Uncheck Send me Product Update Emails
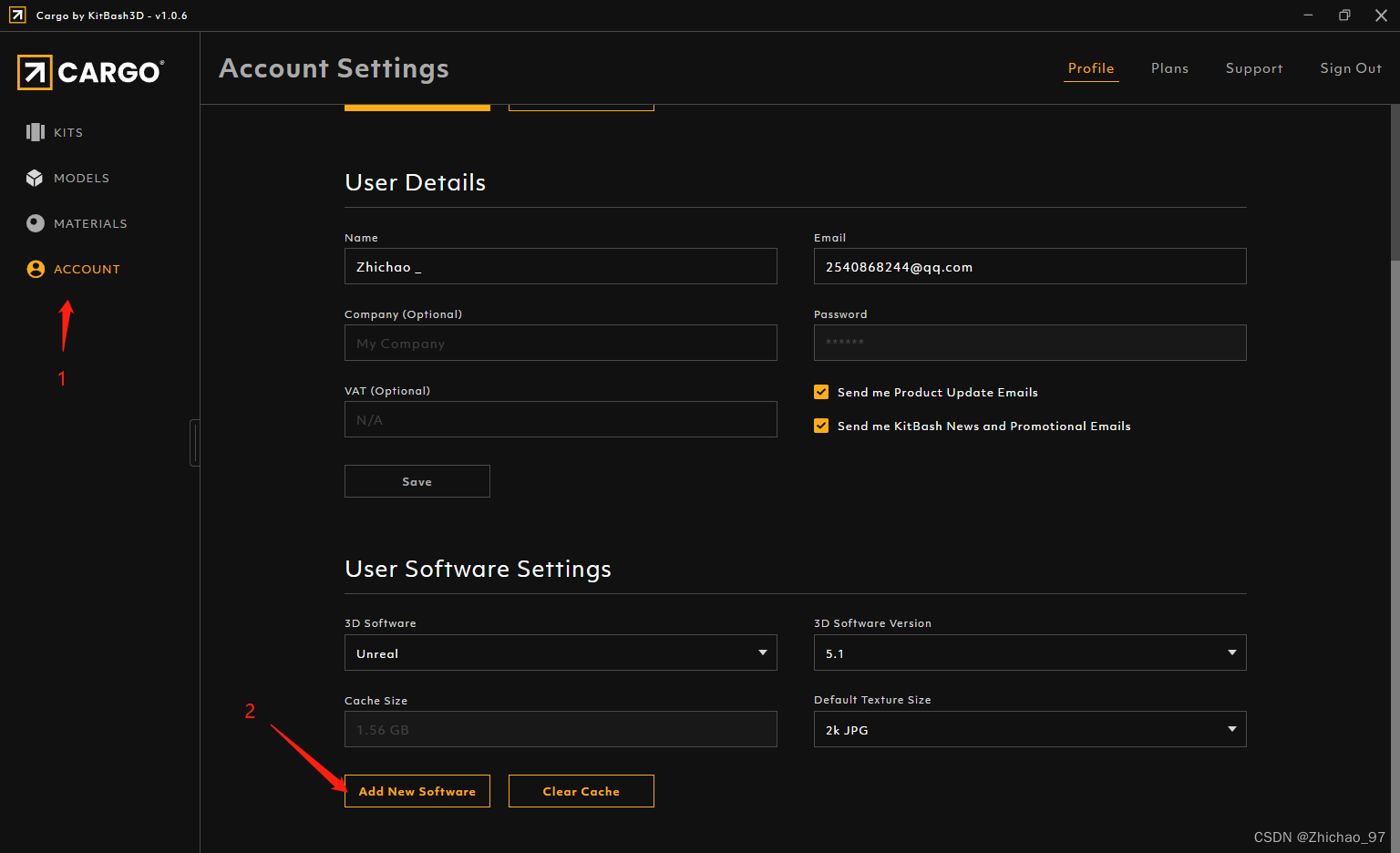Image resolution: width=1400 pixels, height=853 pixels. [x=821, y=392]
